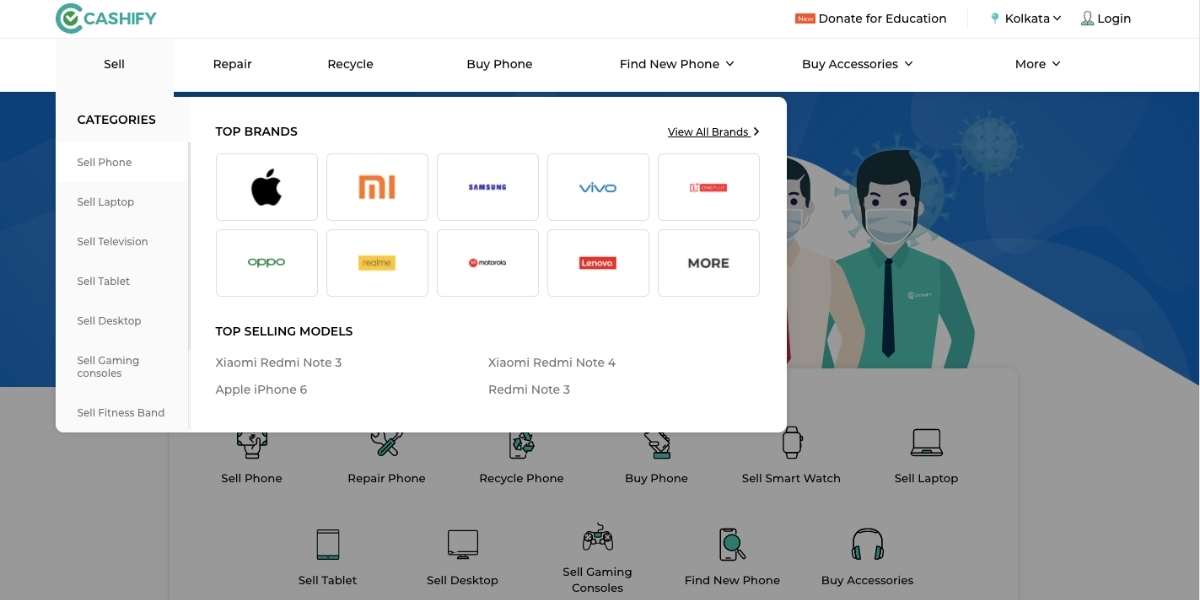The image size is (1200, 600).
Task: Select the Vivo brand logo
Action: (598, 187)
